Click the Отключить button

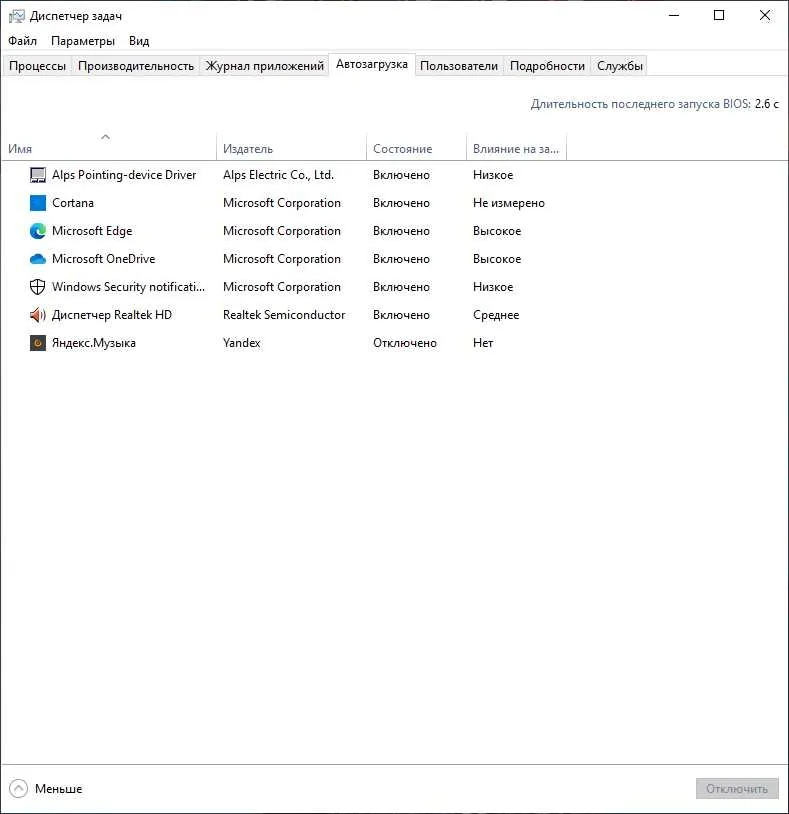[x=737, y=789]
